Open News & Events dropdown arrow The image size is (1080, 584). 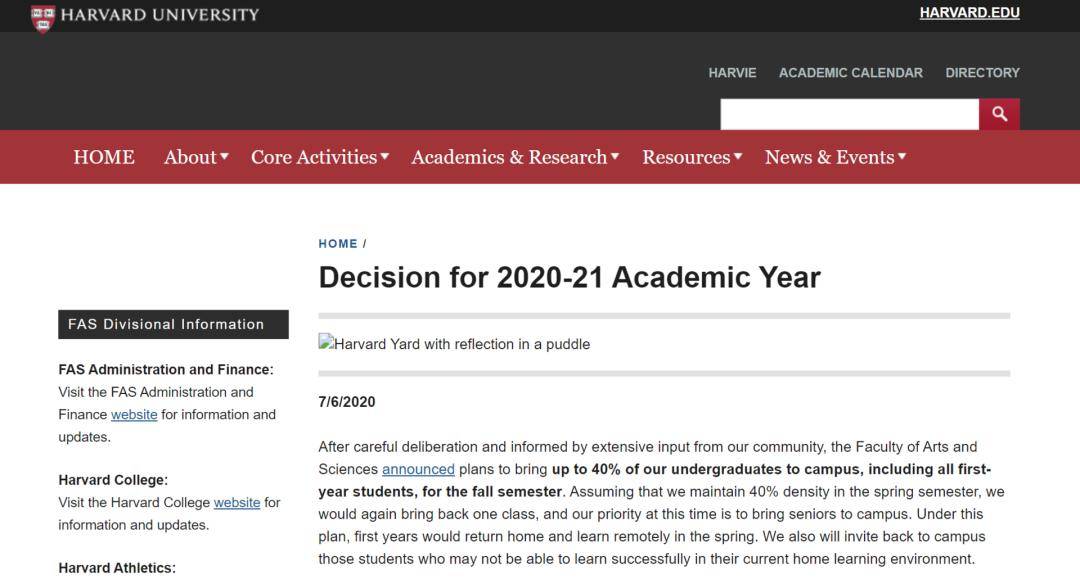point(902,157)
